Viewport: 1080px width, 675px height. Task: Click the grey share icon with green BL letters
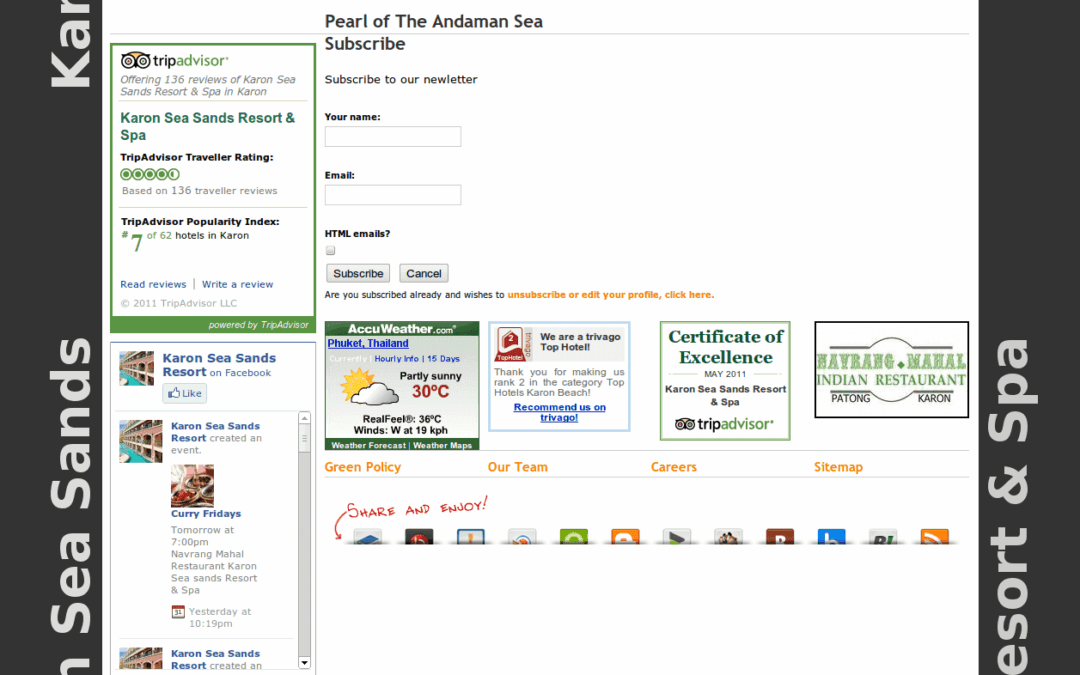(884, 537)
